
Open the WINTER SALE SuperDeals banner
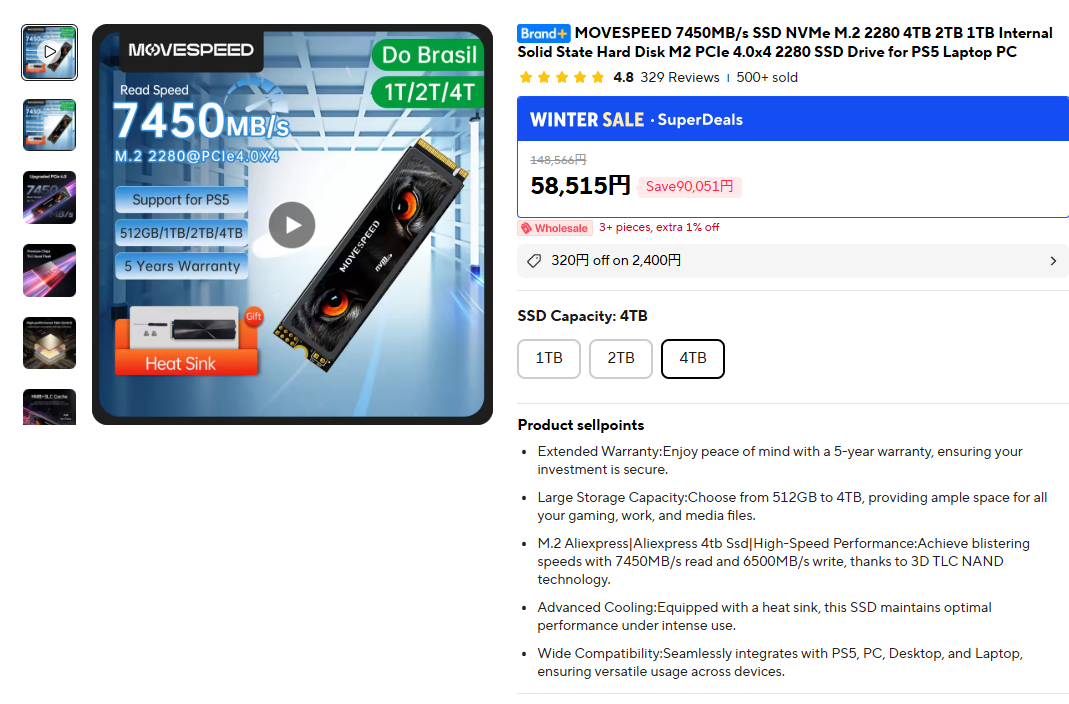click(x=793, y=119)
